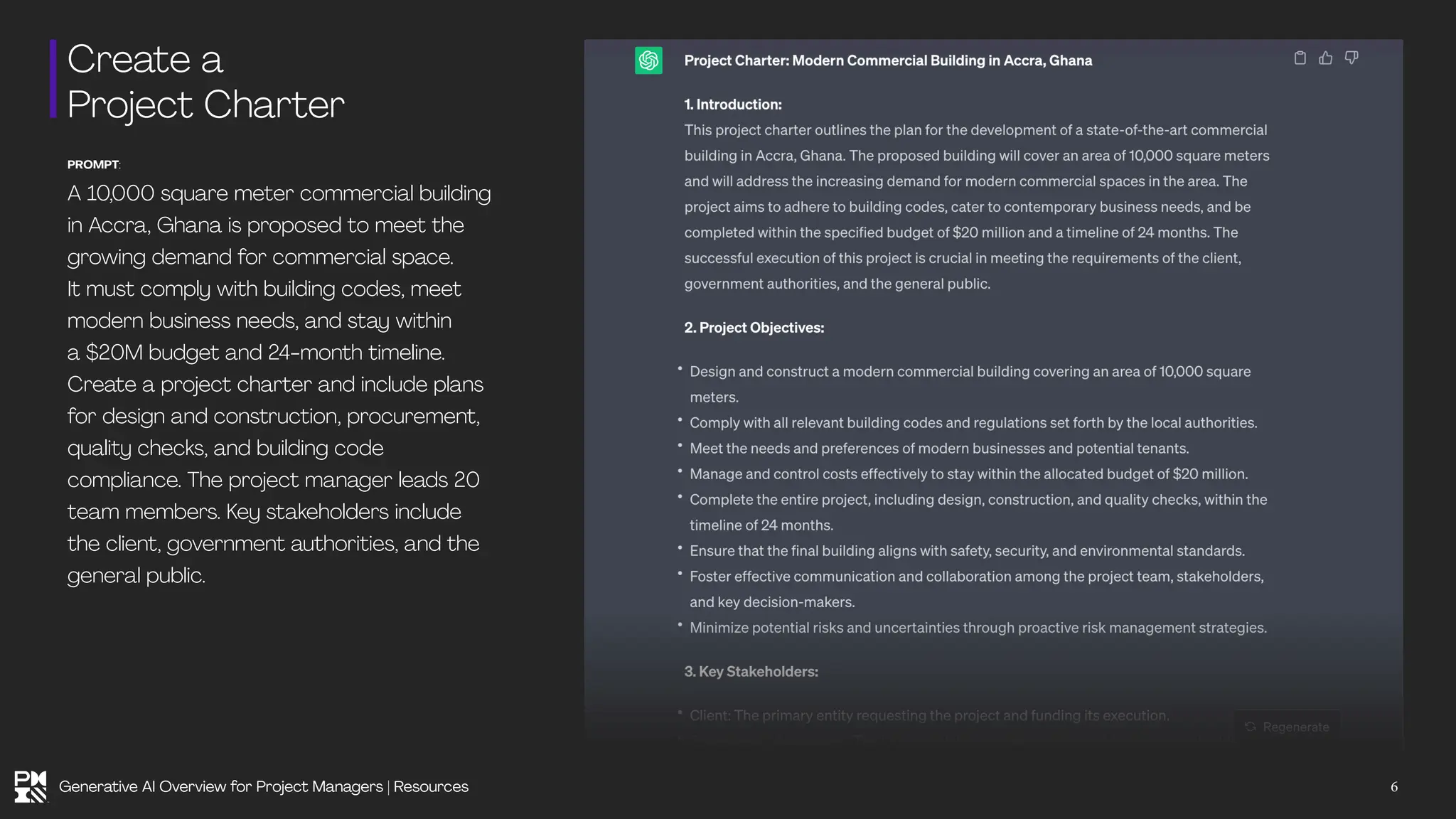Click the '2. Project Objectives:' heading
The height and width of the screenshot is (819, 1456).
tap(754, 328)
